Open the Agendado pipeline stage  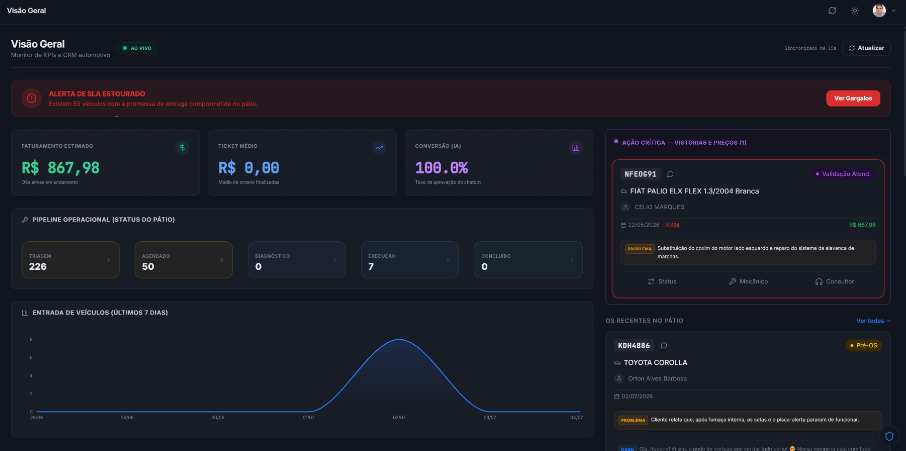click(183, 260)
